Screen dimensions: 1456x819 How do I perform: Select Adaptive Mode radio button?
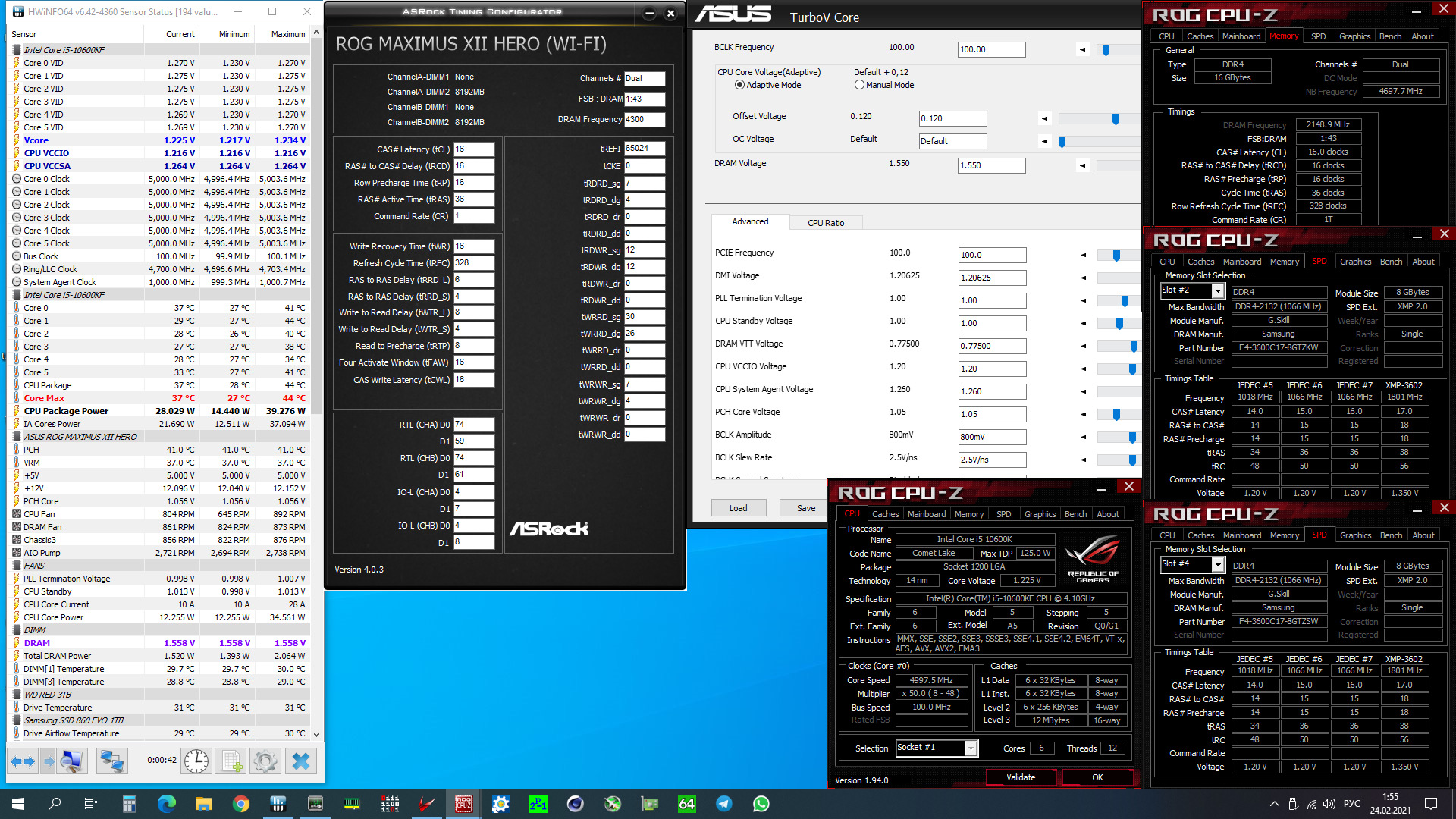click(x=739, y=85)
